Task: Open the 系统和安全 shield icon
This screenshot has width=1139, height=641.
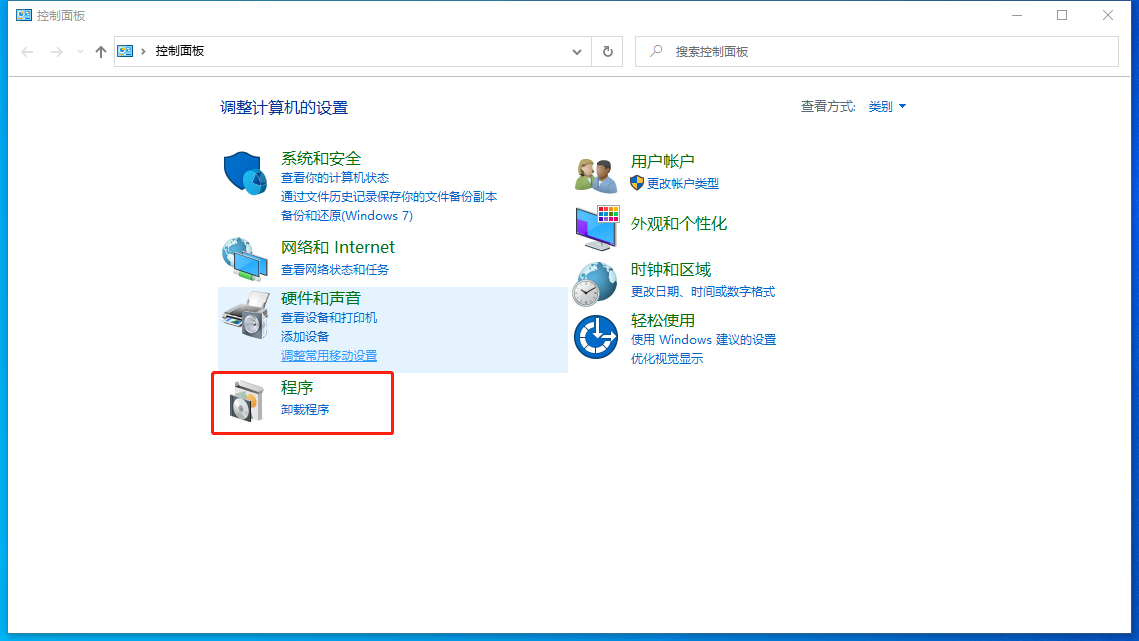Action: point(245,173)
